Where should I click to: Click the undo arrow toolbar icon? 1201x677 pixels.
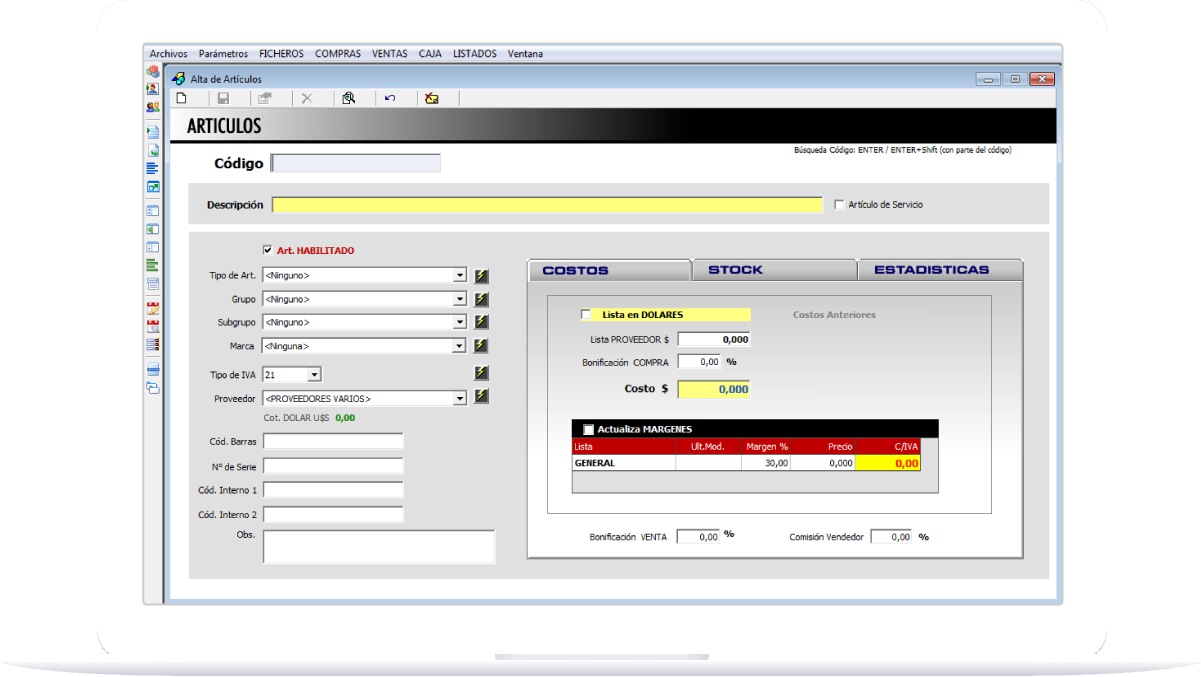(390, 98)
